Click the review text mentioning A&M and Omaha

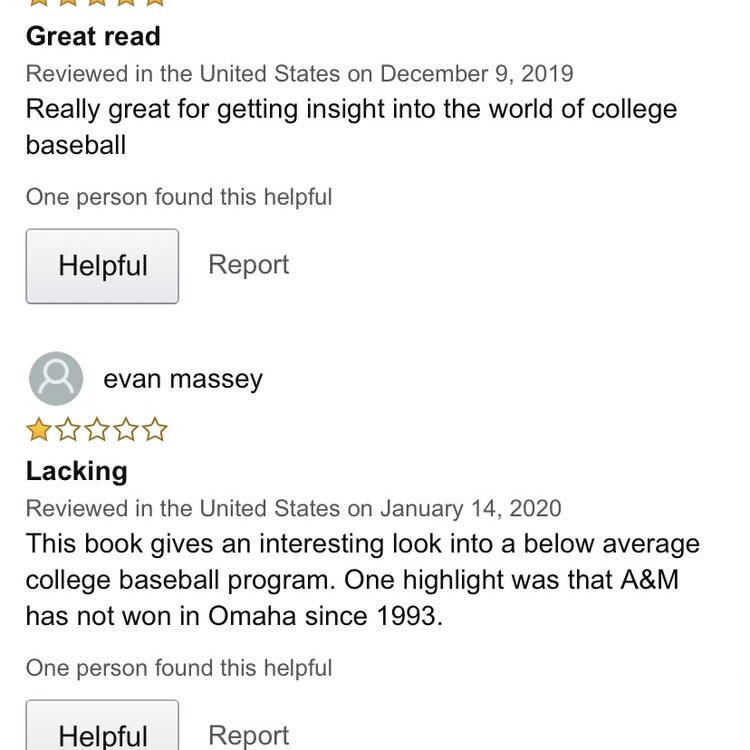[362, 579]
